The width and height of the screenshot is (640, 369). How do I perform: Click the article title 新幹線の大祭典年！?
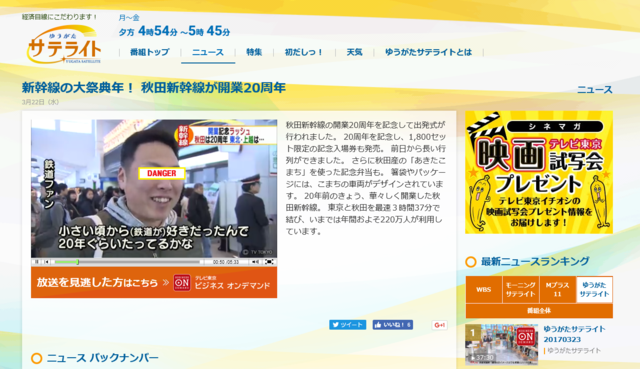click(154, 88)
